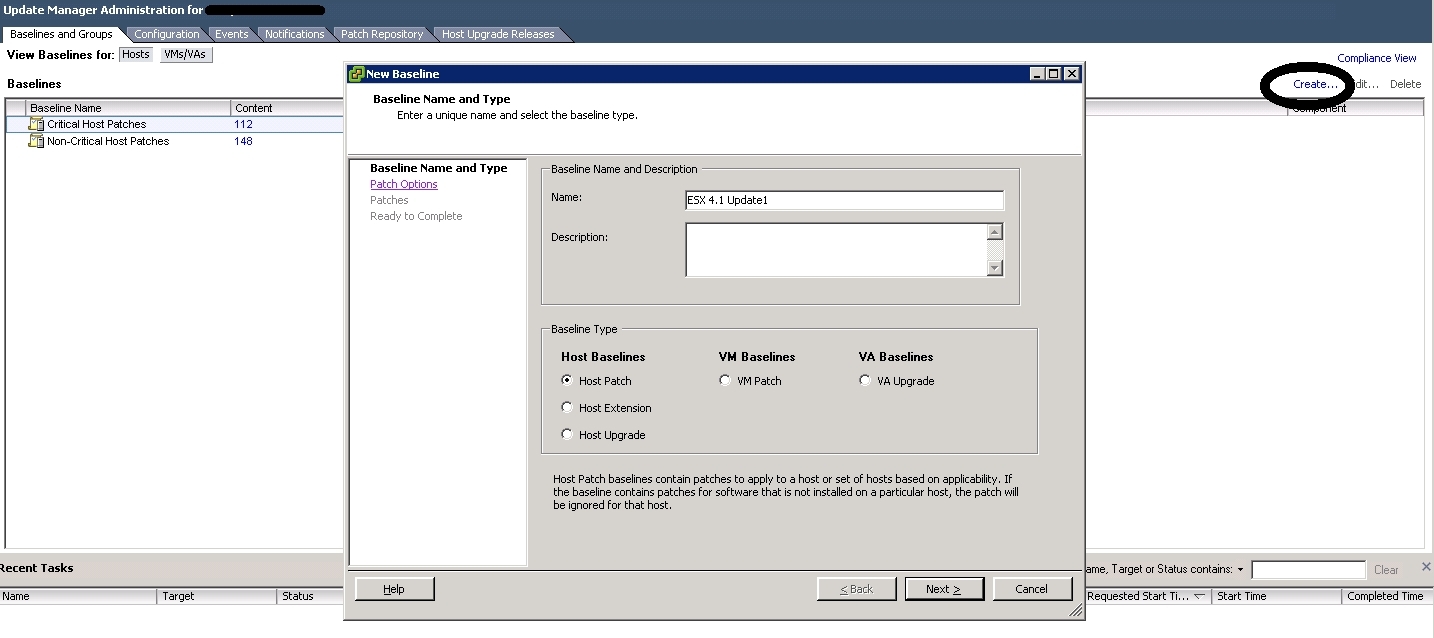The width and height of the screenshot is (1434, 638).
Task: Click the Back button in dialog
Action: (856, 589)
